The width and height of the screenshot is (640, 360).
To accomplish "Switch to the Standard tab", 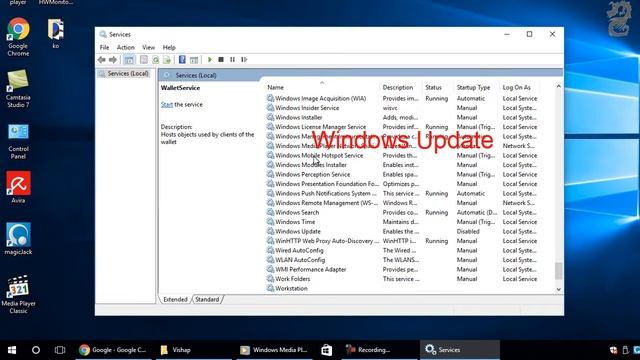I will [207, 299].
